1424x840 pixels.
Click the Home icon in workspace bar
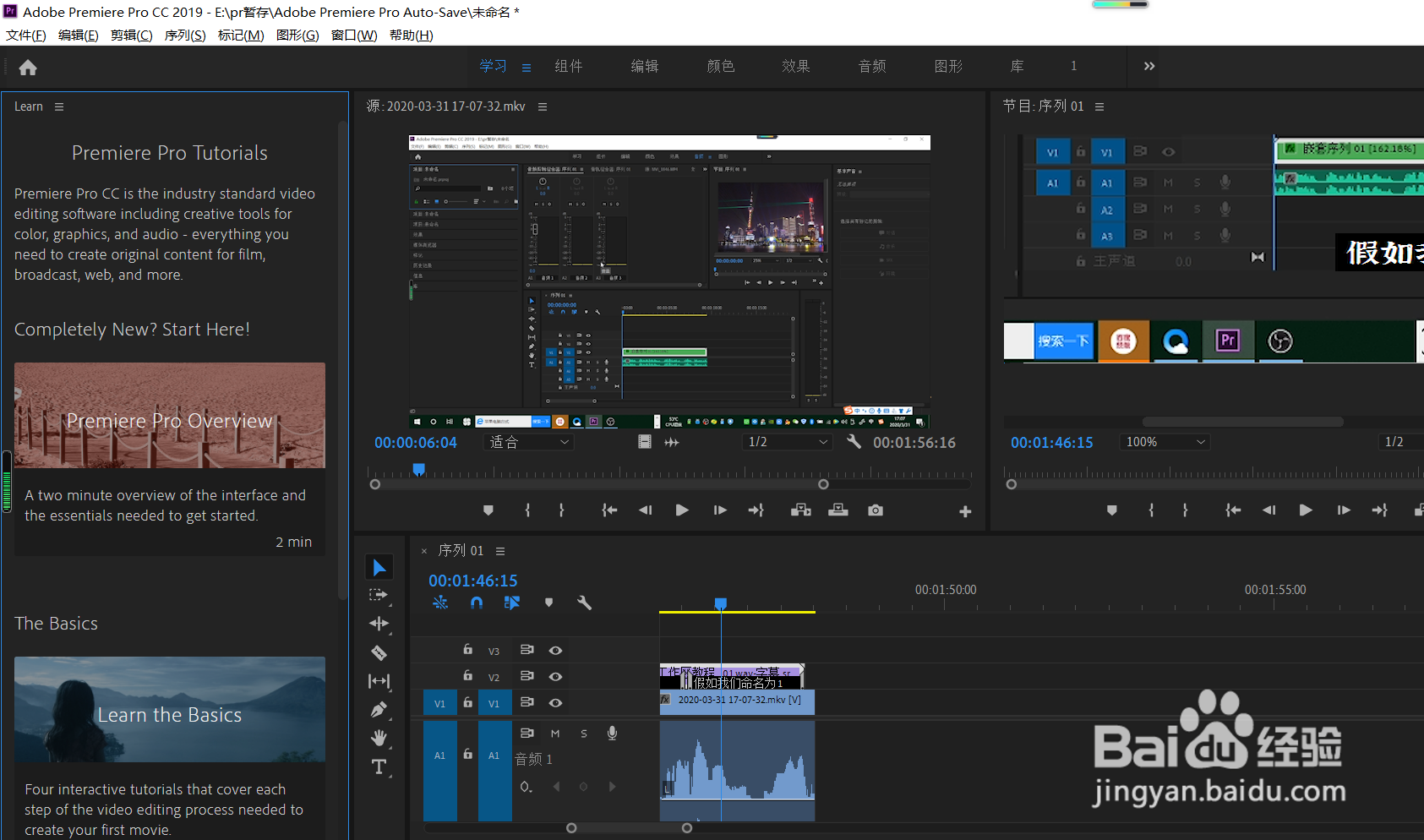coord(28,68)
